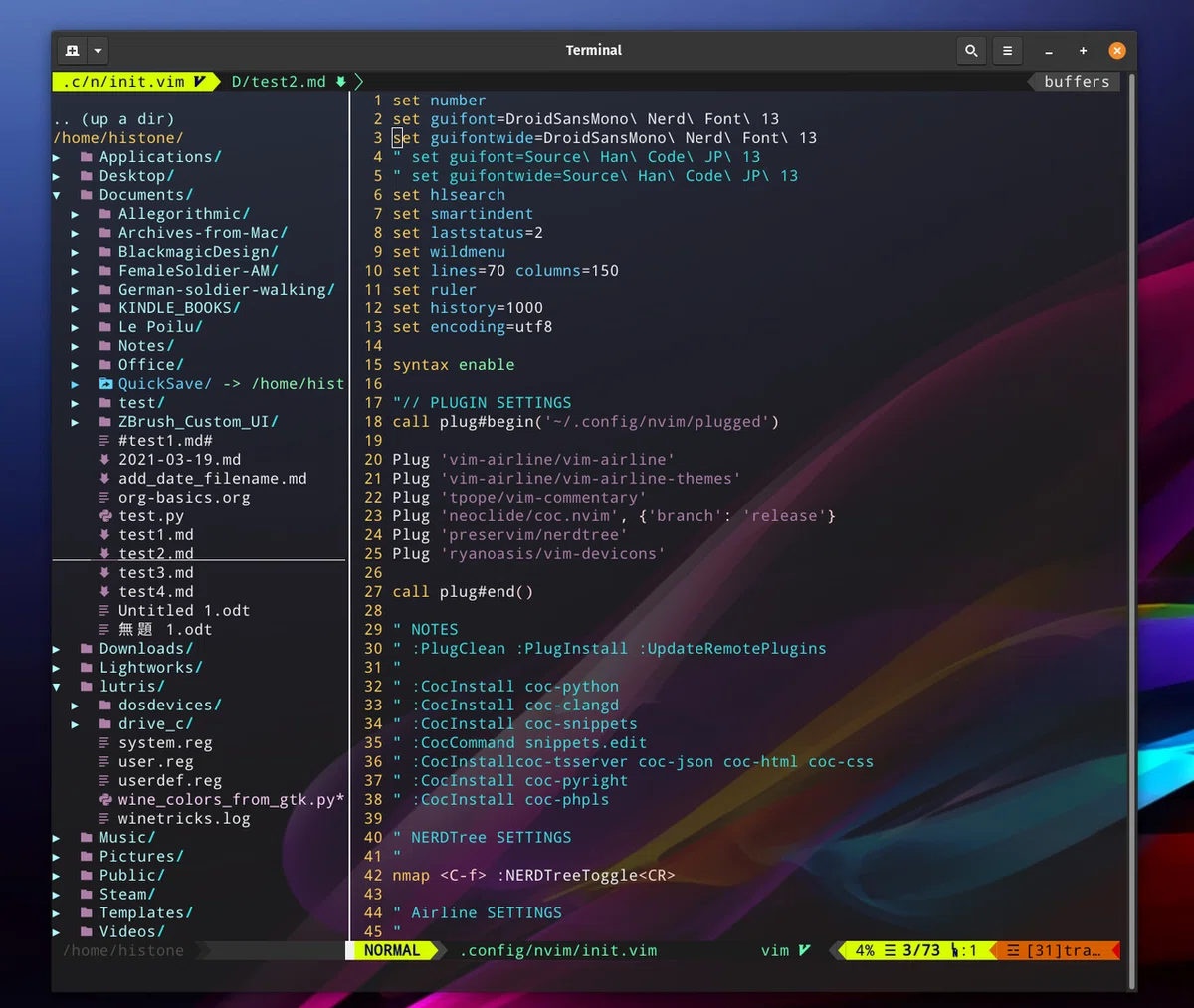The width and height of the screenshot is (1194, 1008).
Task: Open the tab options dropdown arrow
Action: 98,50
